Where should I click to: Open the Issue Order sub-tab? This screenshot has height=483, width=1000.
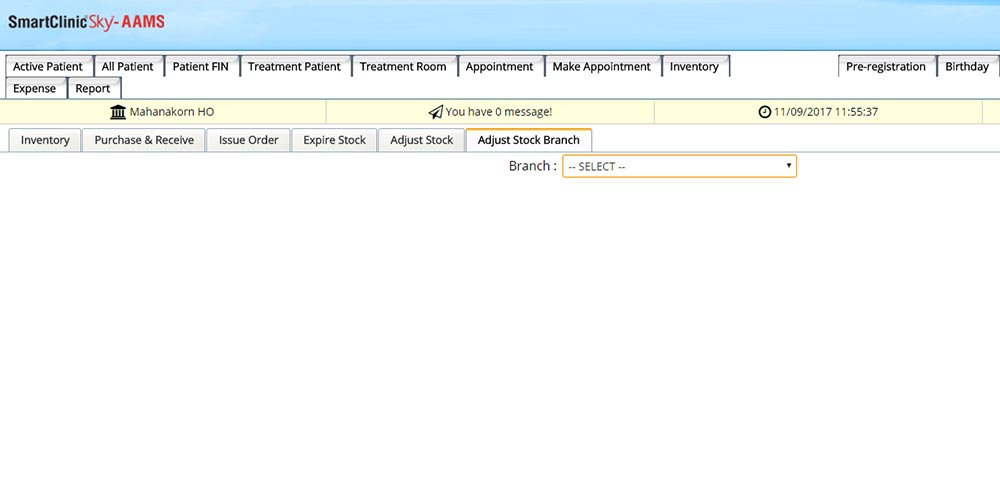tap(248, 140)
